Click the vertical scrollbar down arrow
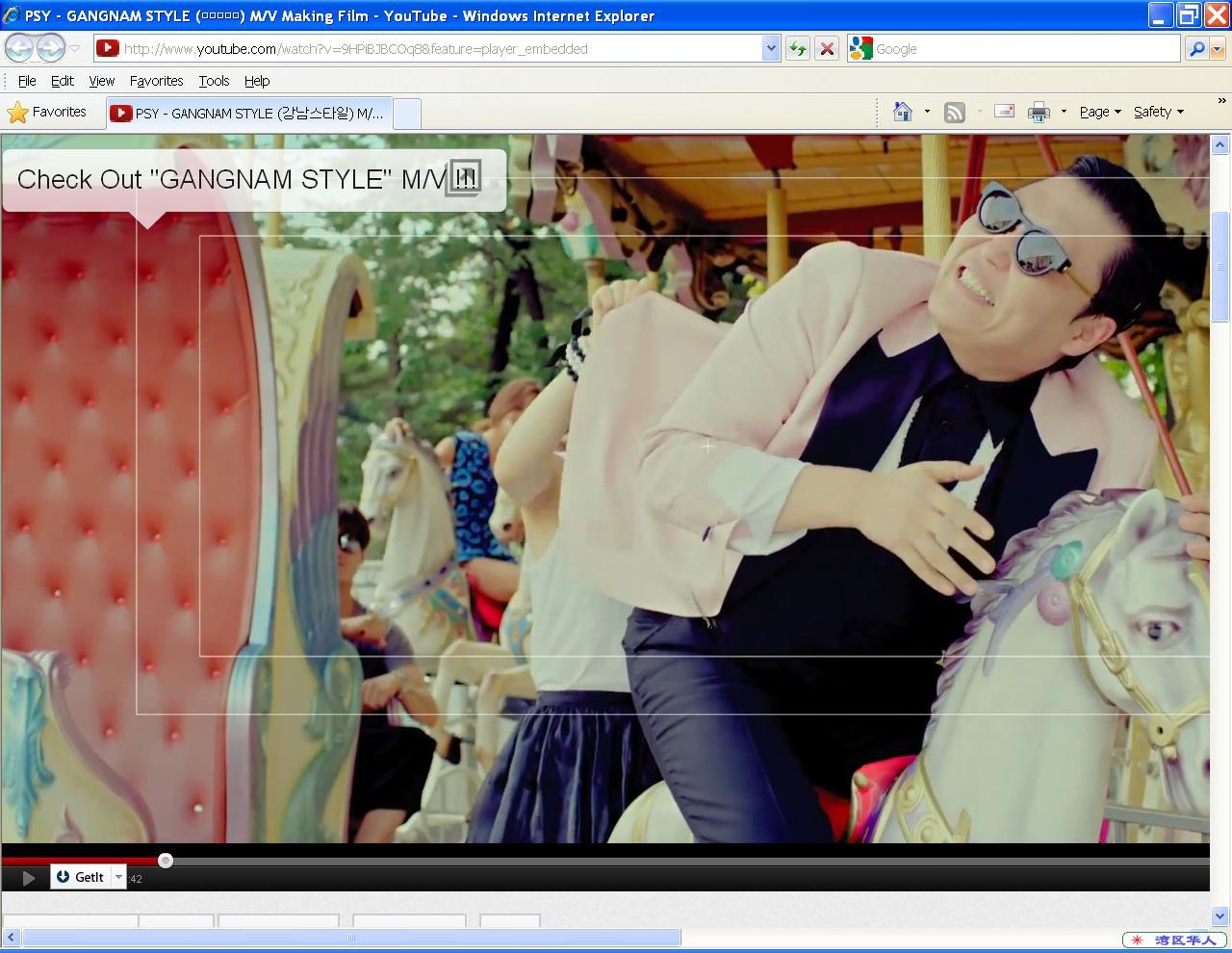The width and height of the screenshot is (1232, 953). (1219, 915)
